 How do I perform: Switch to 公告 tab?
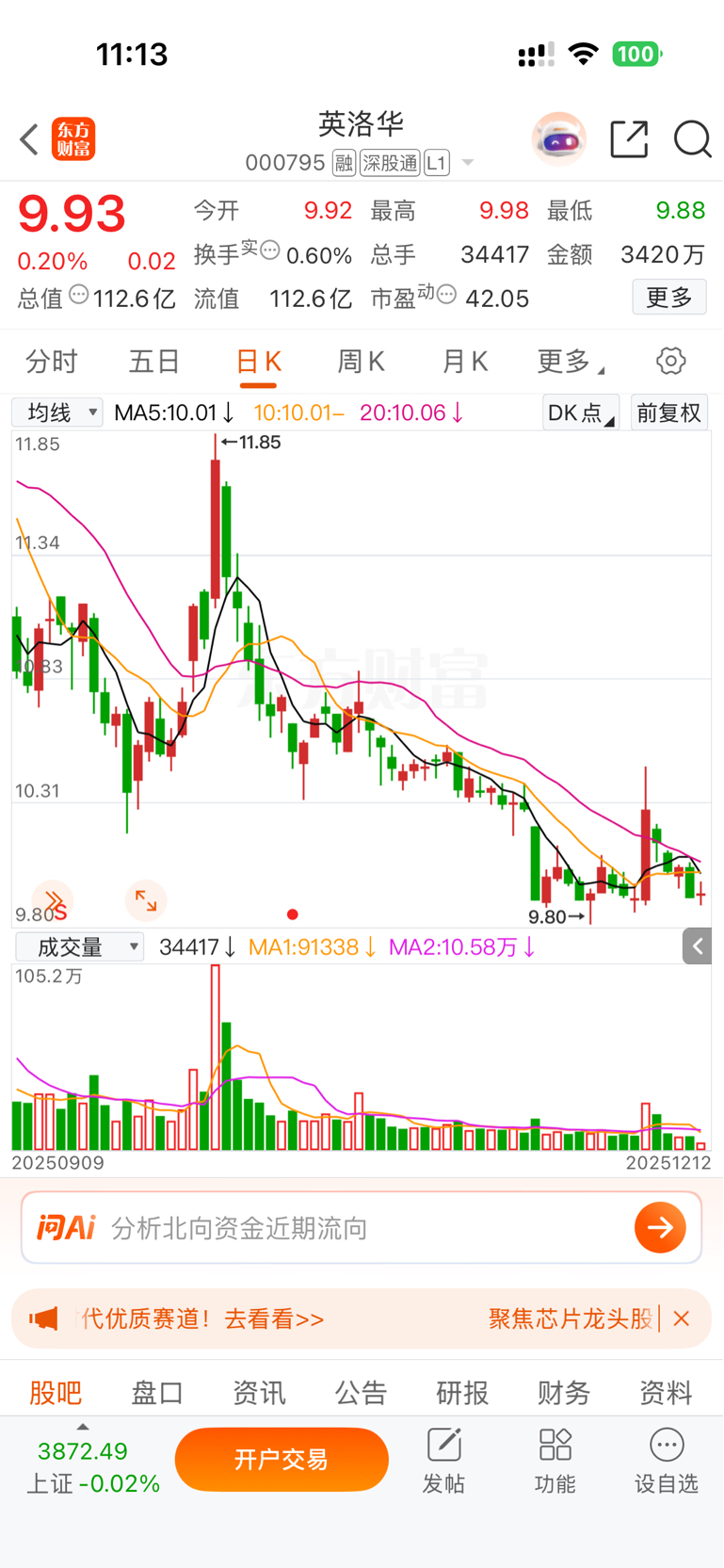pyautogui.click(x=361, y=1392)
